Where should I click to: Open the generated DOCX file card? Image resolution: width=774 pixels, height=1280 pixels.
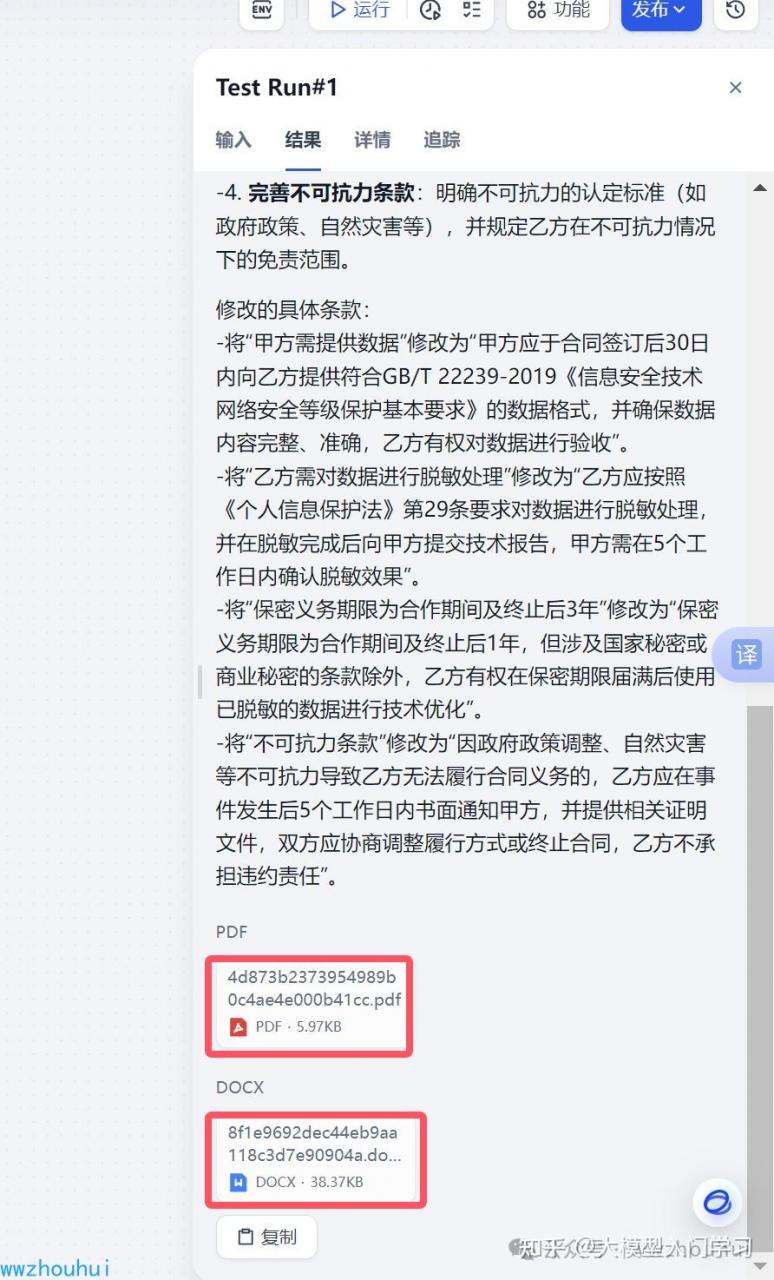point(315,1161)
